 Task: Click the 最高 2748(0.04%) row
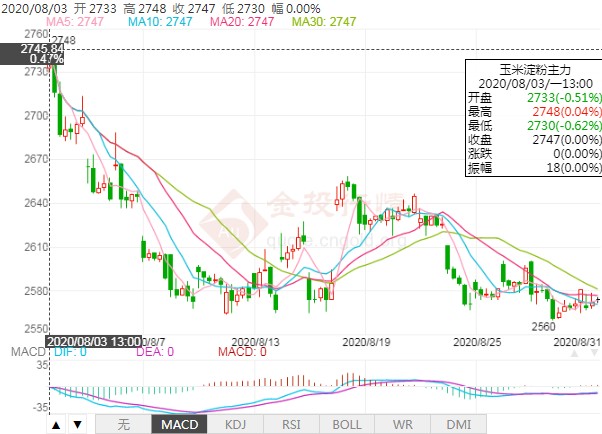point(534,111)
